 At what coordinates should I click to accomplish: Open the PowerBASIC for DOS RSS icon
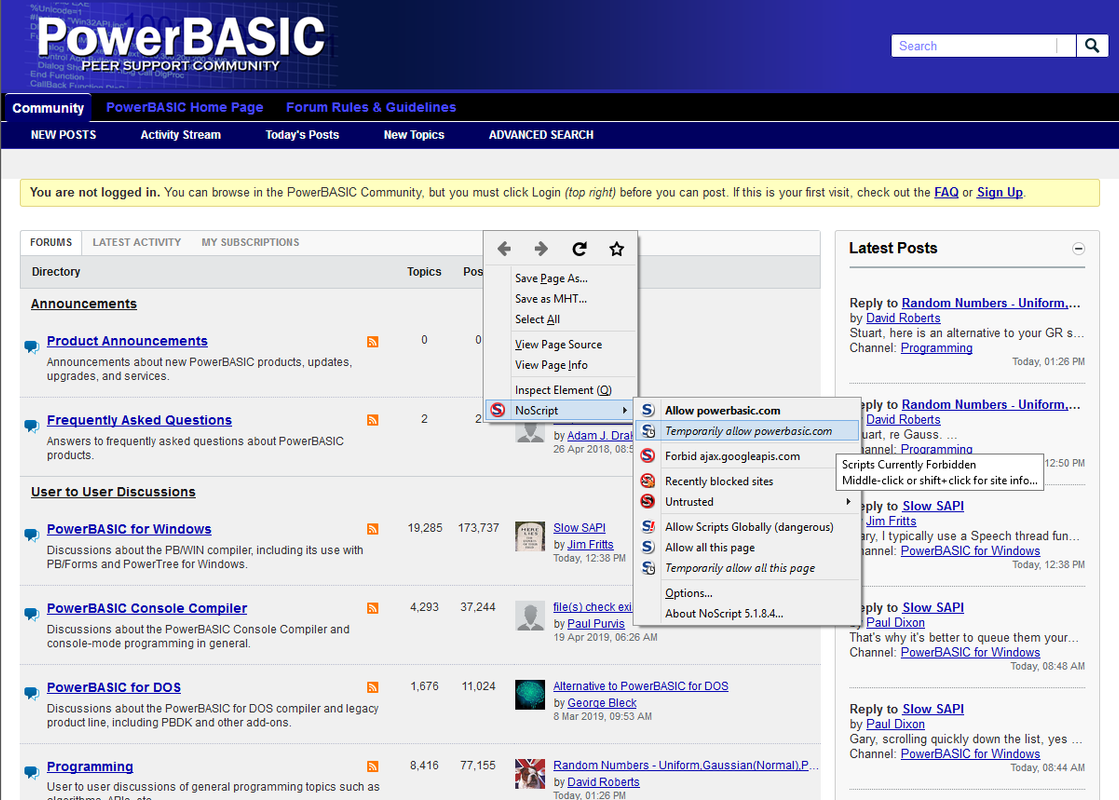373,687
